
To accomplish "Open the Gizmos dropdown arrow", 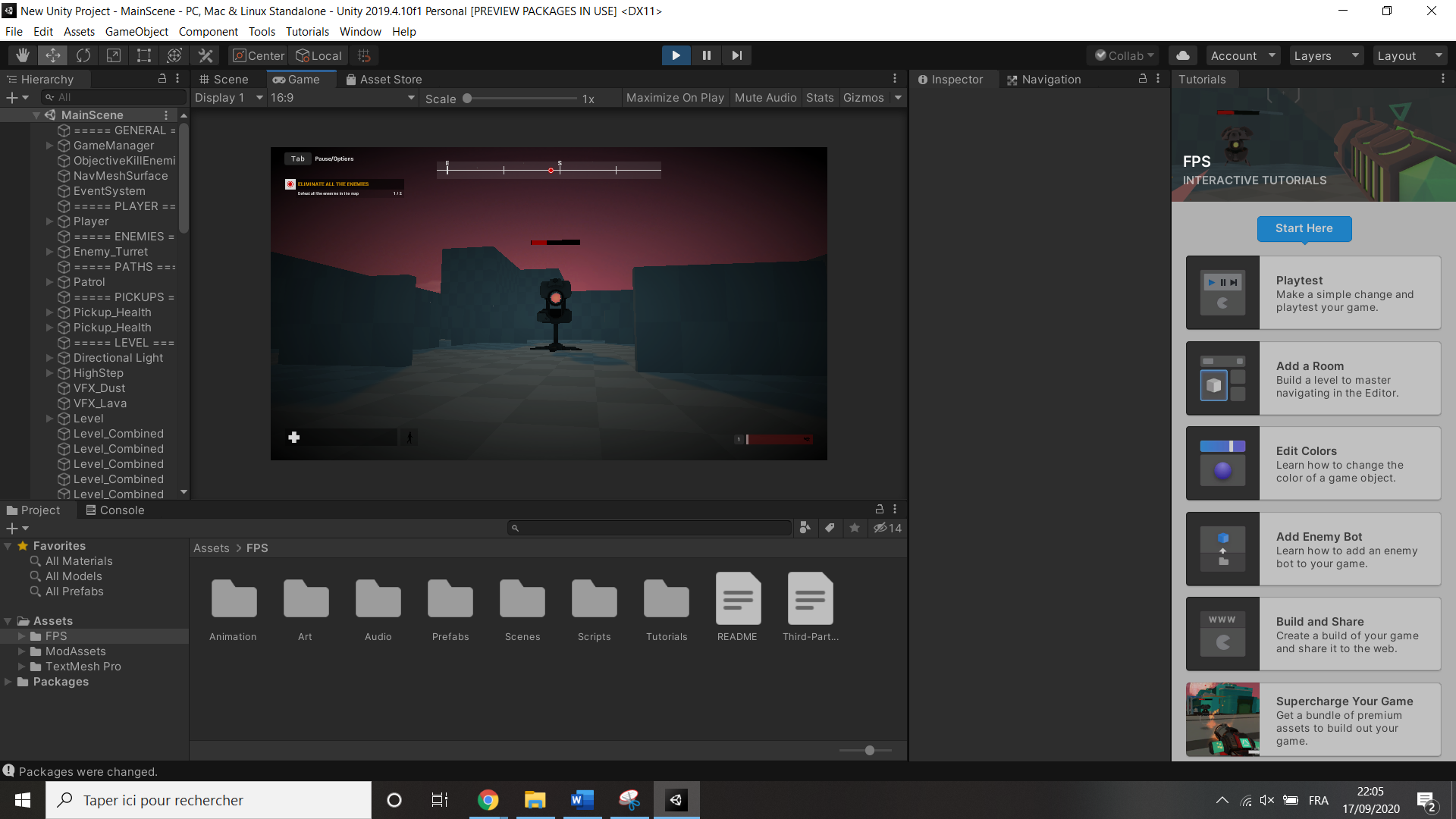I will (x=899, y=98).
